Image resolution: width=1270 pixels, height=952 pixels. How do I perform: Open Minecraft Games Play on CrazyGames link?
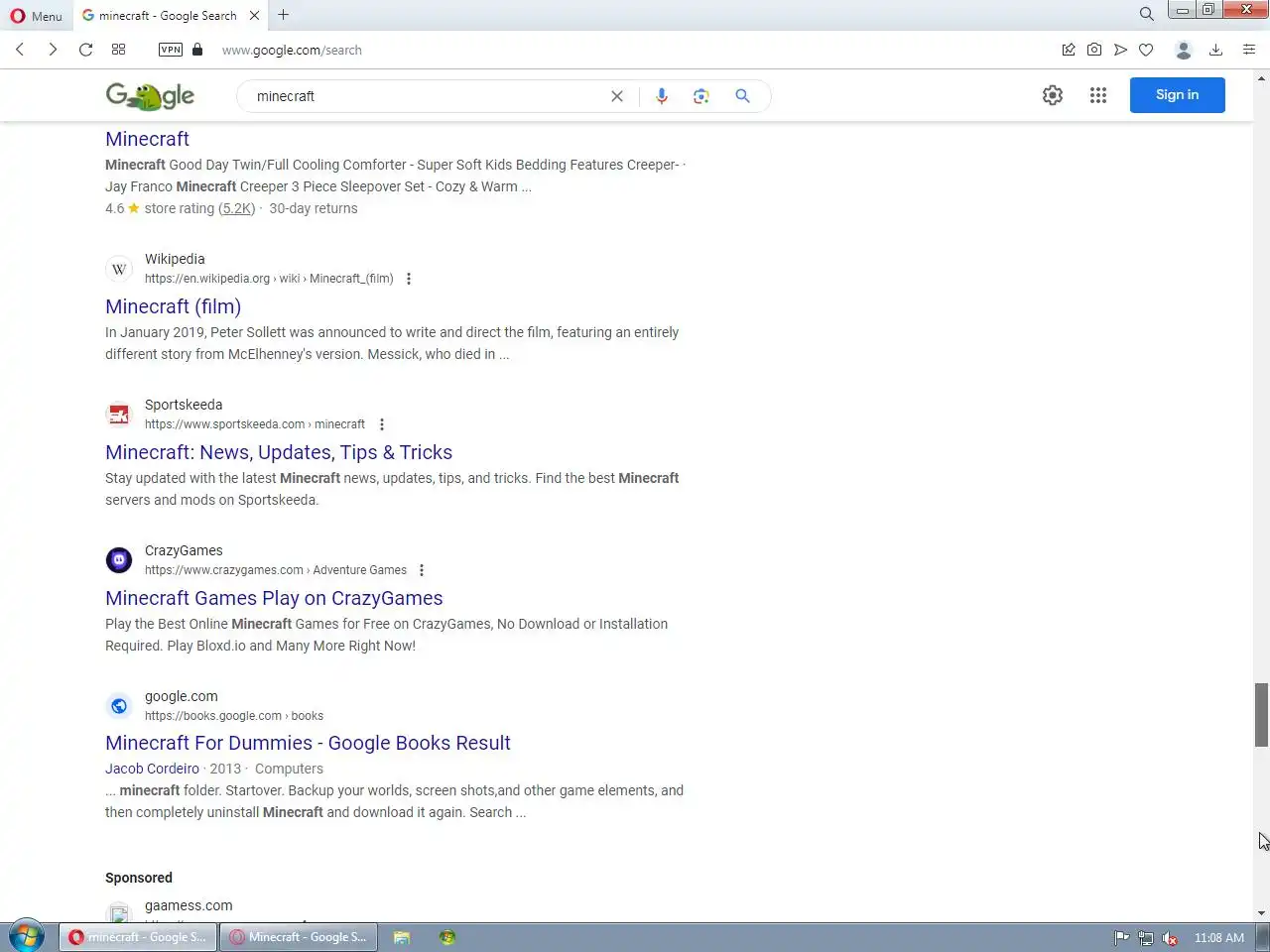[x=274, y=598]
